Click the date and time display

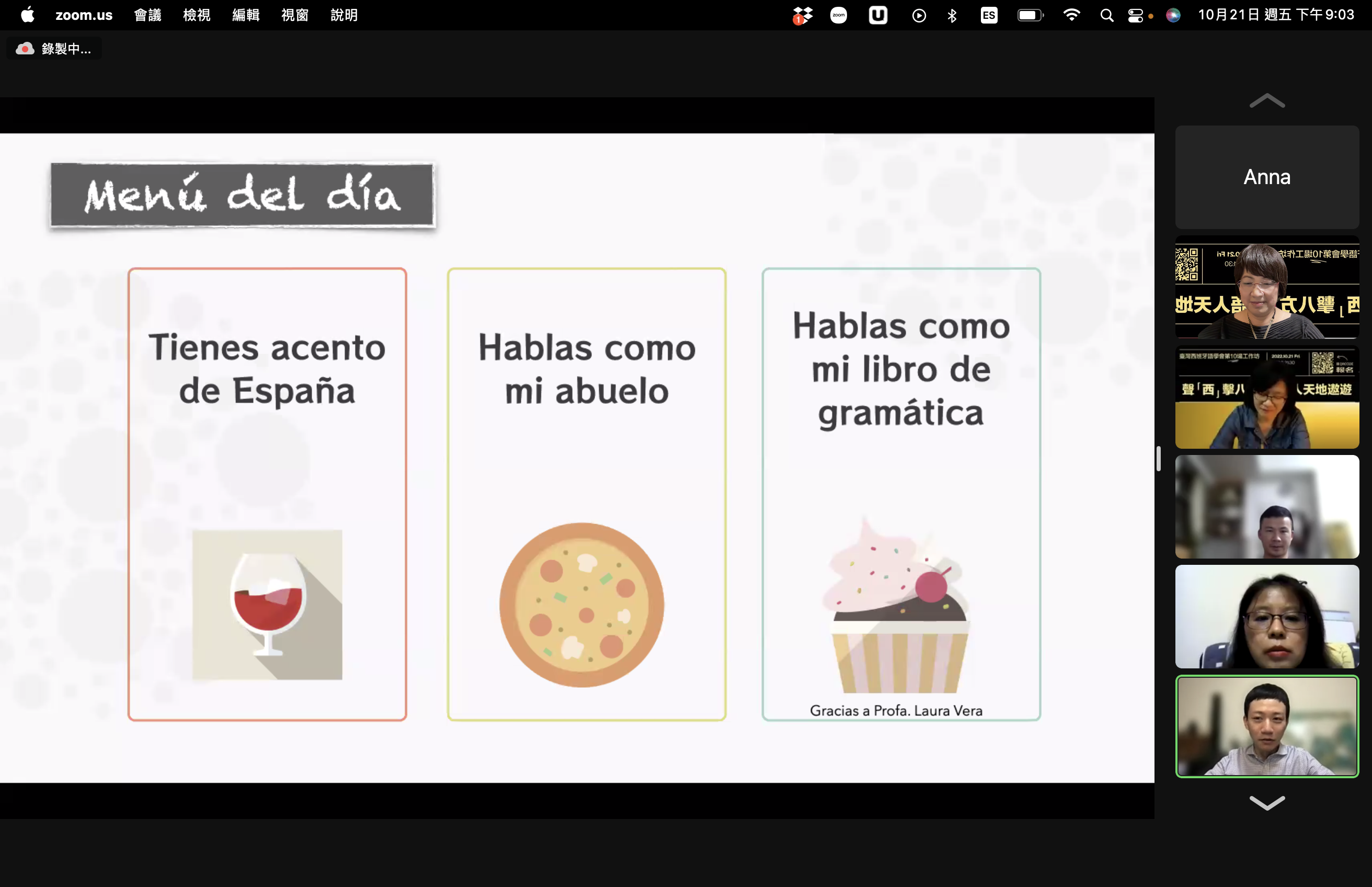(1276, 15)
